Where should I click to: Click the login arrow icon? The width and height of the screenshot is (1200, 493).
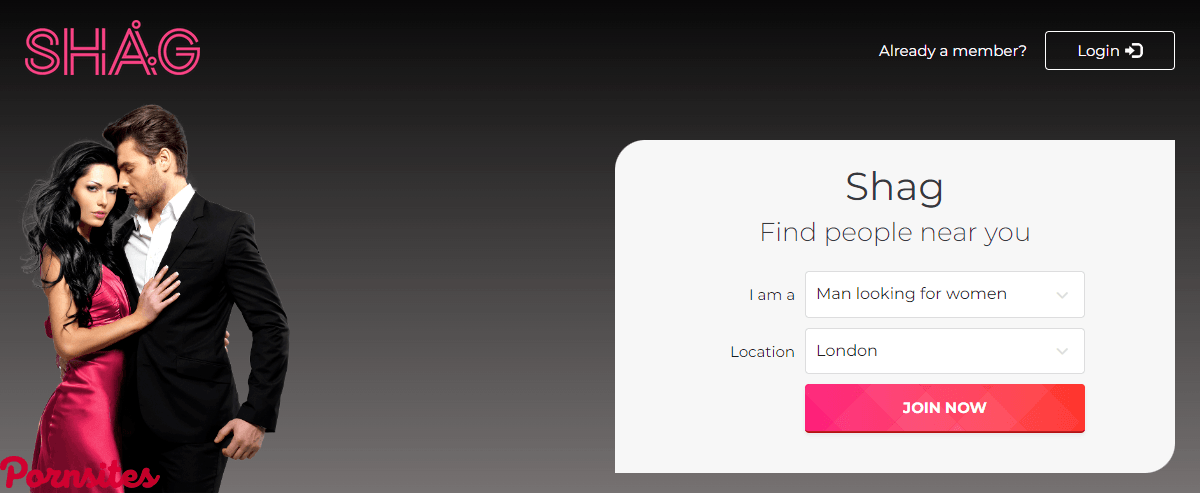pyautogui.click(x=1134, y=50)
